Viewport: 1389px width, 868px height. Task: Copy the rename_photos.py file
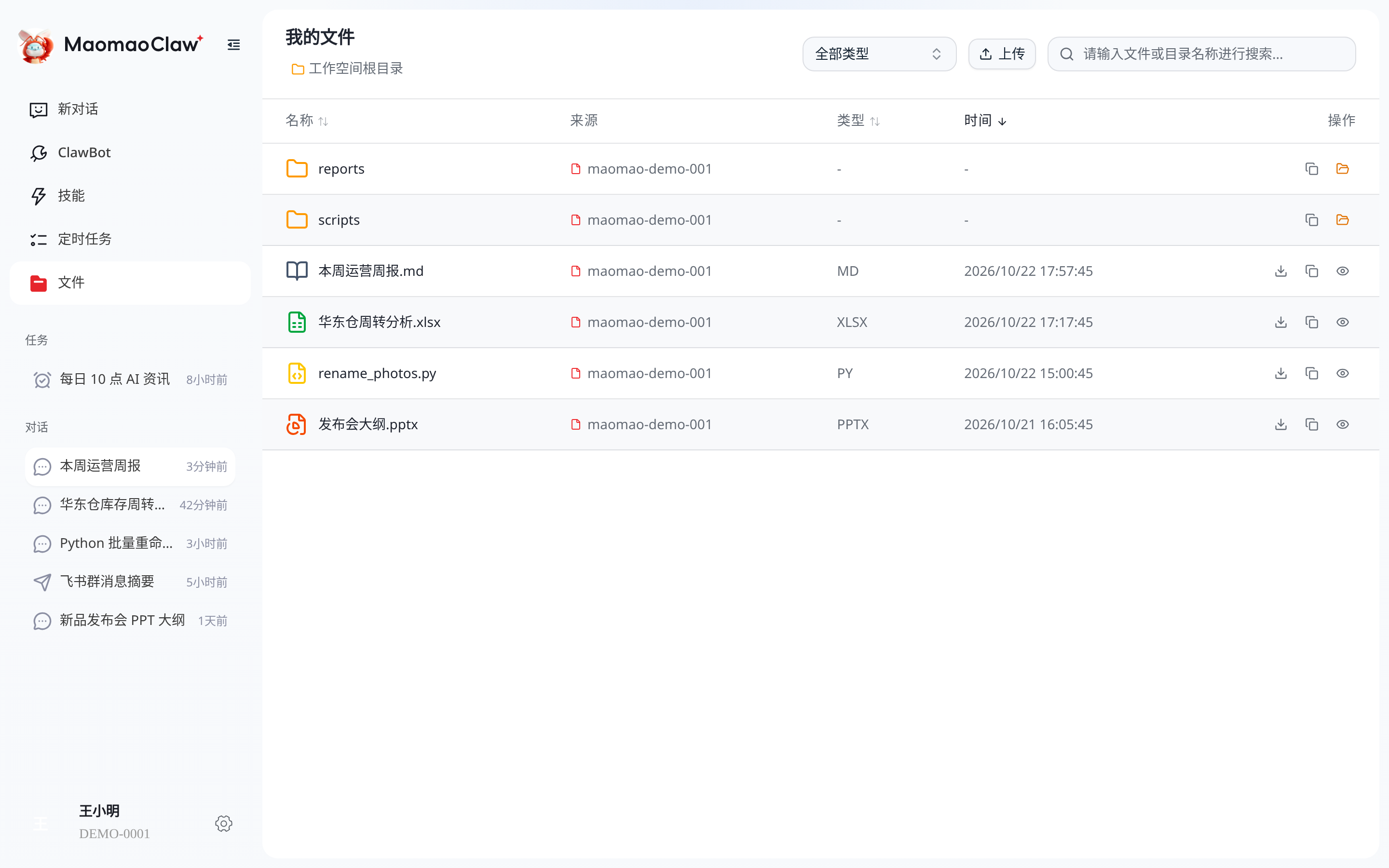(1311, 373)
